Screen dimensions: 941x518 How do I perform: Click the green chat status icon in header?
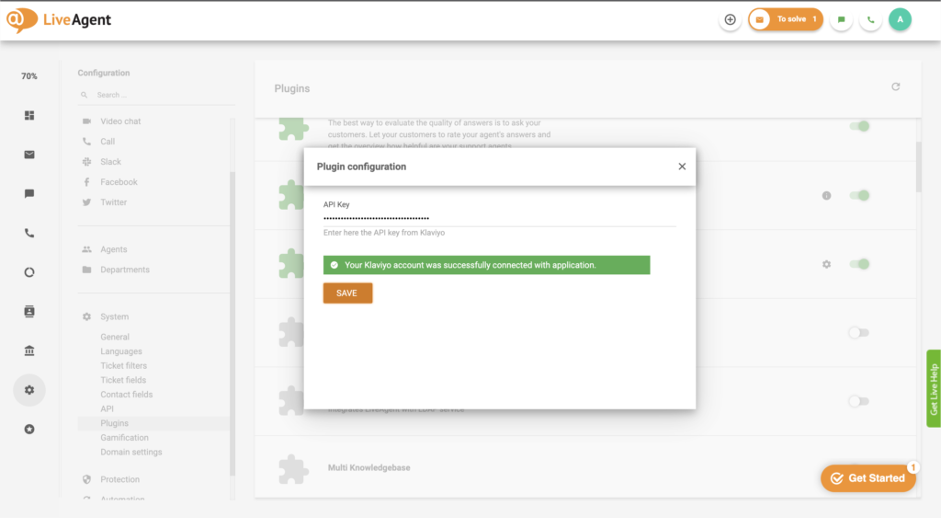click(841, 20)
